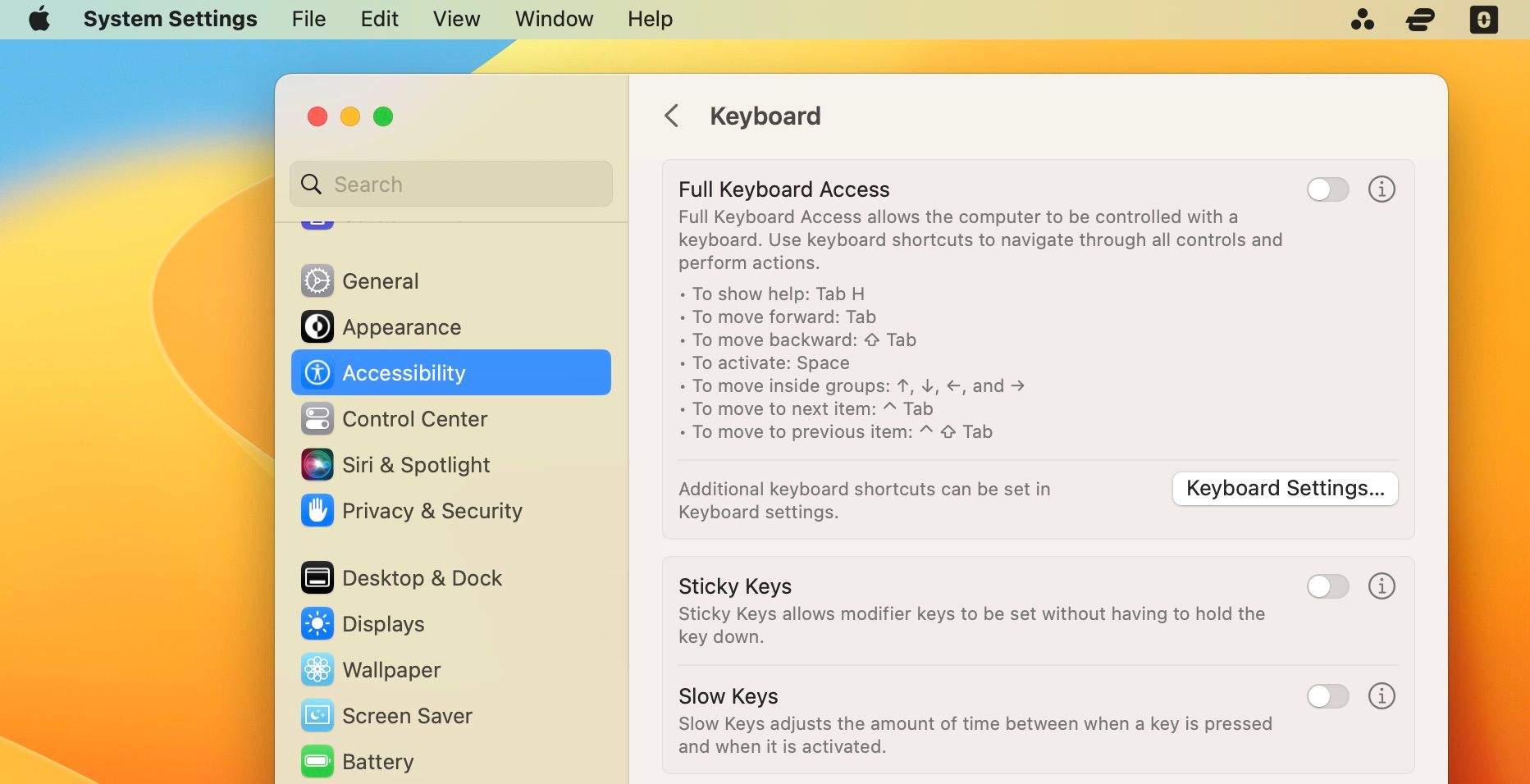The height and width of the screenshot is (784, 1530).
Task: Click 'Slow Keys' heading text
Action: [728, 696]
